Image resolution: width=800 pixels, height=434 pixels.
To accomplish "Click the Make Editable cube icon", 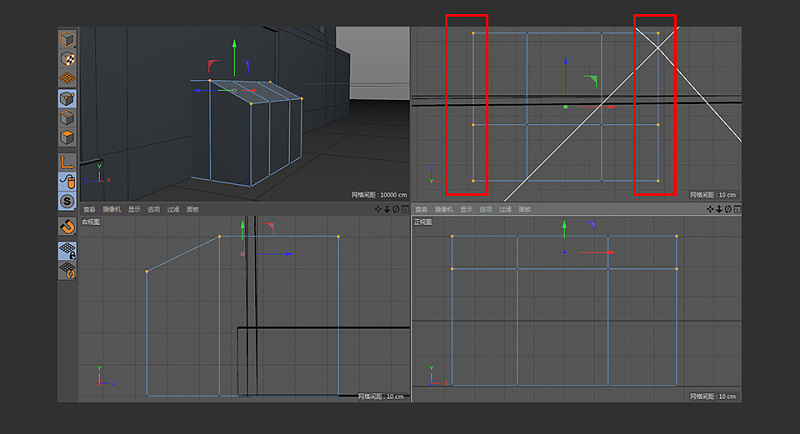I will (67, 39).
